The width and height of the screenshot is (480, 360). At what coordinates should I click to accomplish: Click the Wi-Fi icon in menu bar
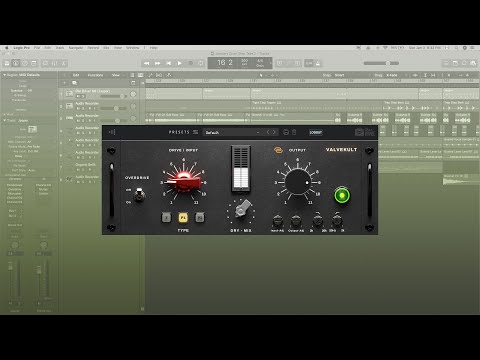point(385,48)
